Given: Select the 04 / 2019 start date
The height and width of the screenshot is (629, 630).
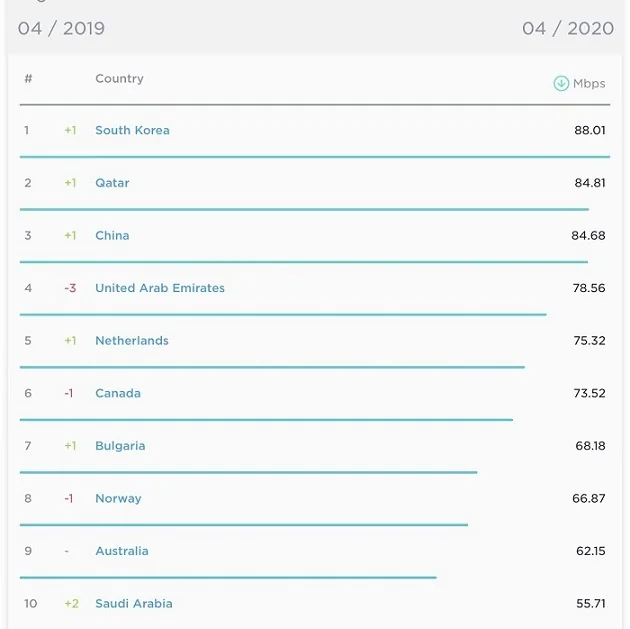Looking at the screenshot, I should tap(61, 28).
